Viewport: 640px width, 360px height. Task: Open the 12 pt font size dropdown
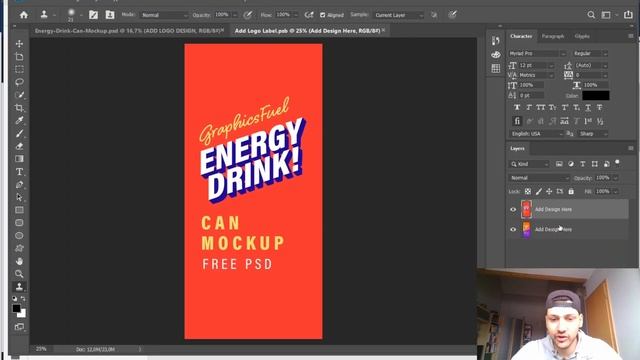(x=536, y=65)
